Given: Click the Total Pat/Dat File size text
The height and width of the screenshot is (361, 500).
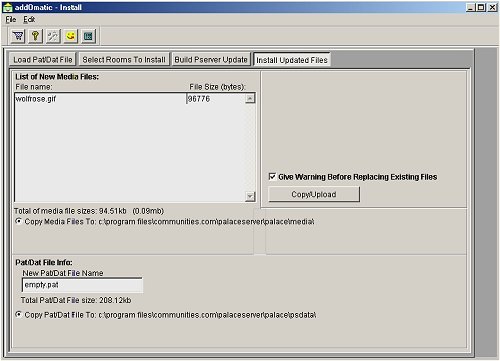Looking at the screenshot, I should pos(76,300).
